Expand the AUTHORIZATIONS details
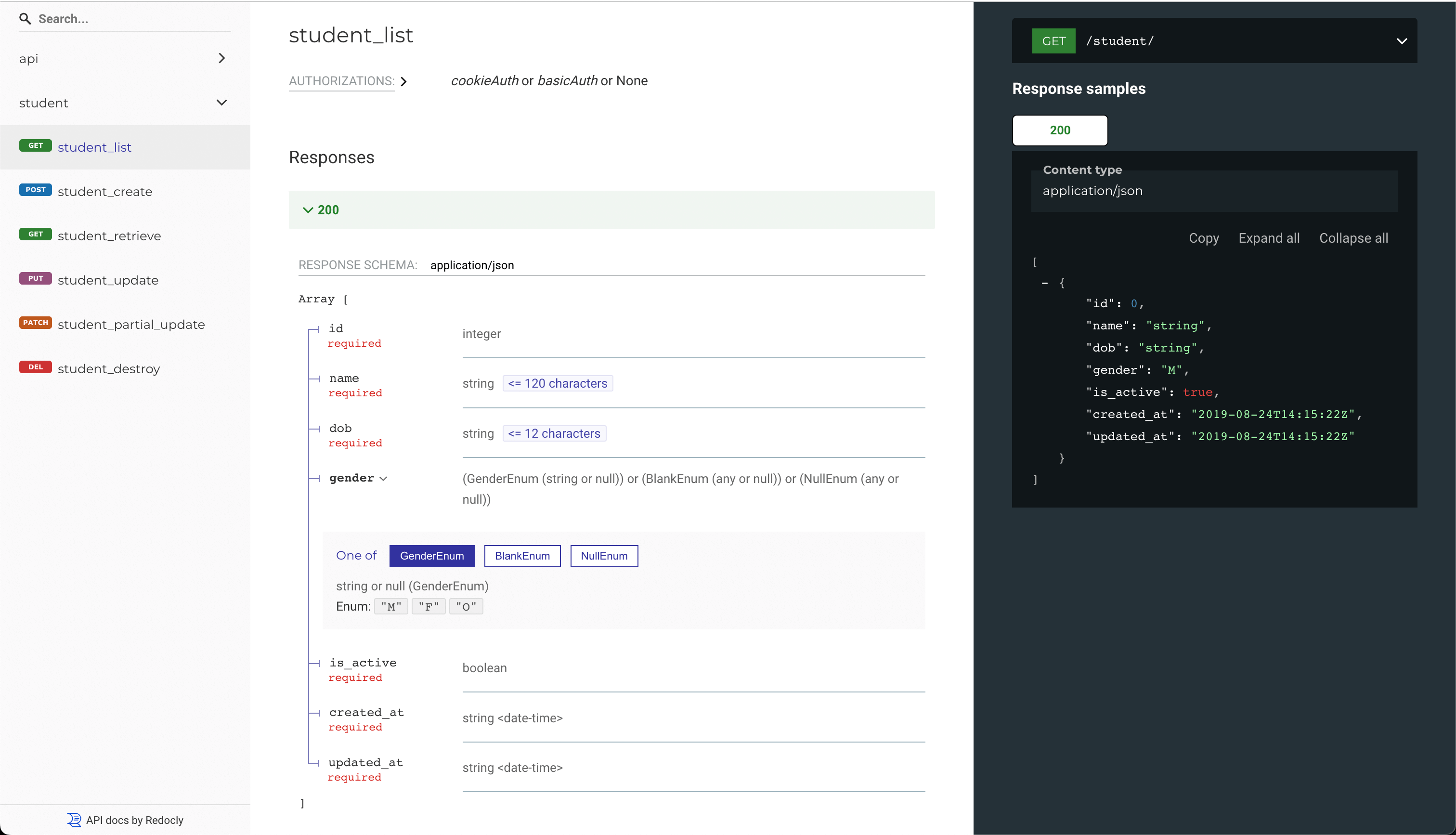1456x835 pixels. click(x=348, y=81)
